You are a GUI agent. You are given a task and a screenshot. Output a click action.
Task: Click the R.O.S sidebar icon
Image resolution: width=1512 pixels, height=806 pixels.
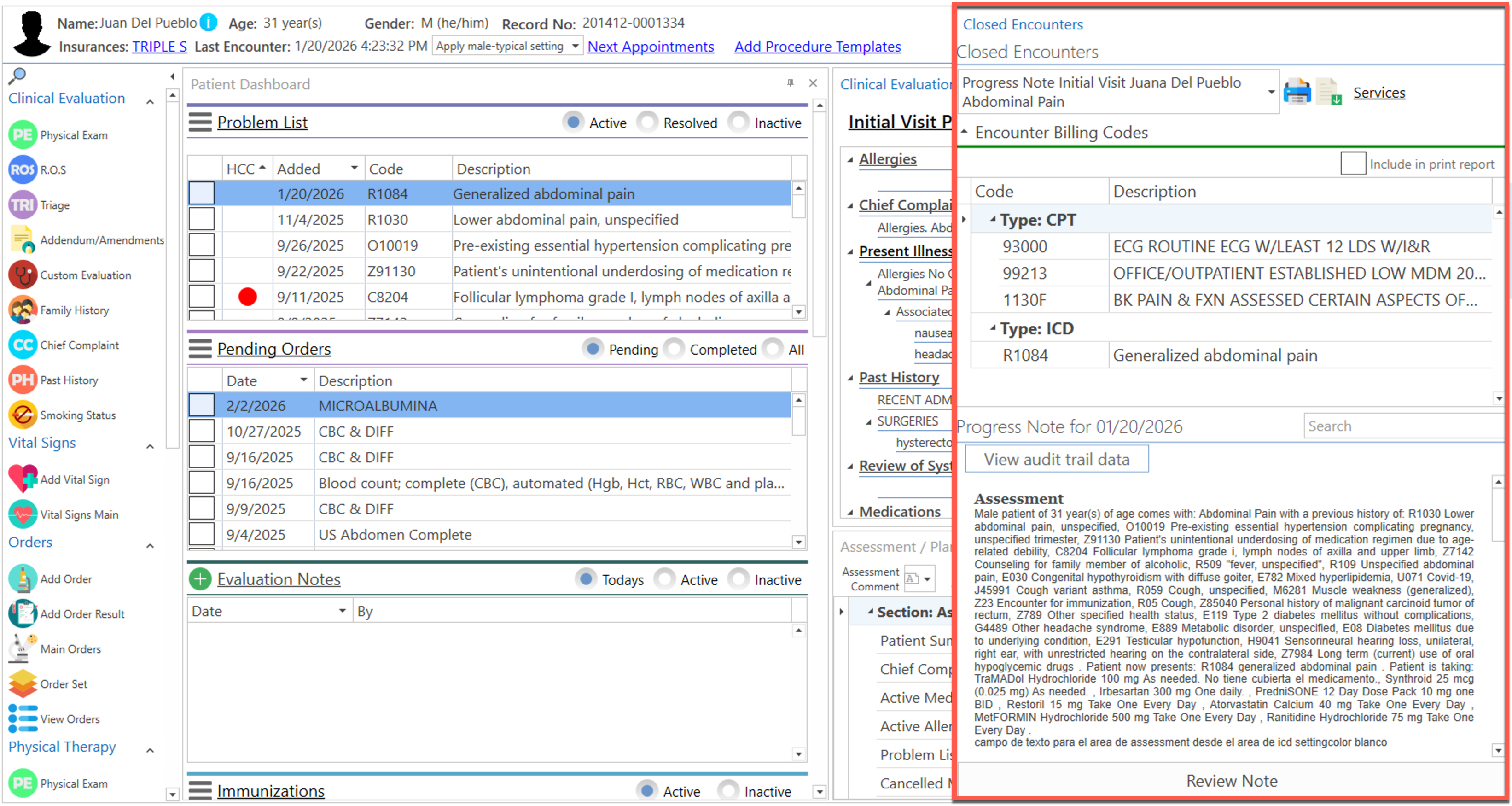click(23, 169)
